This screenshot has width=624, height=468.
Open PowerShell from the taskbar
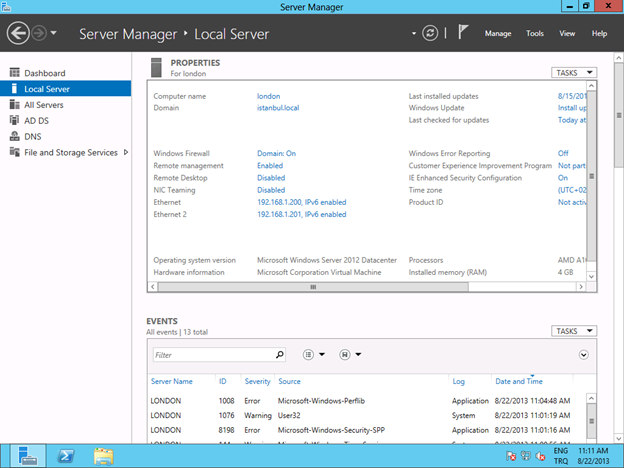[x=66, y=456]
